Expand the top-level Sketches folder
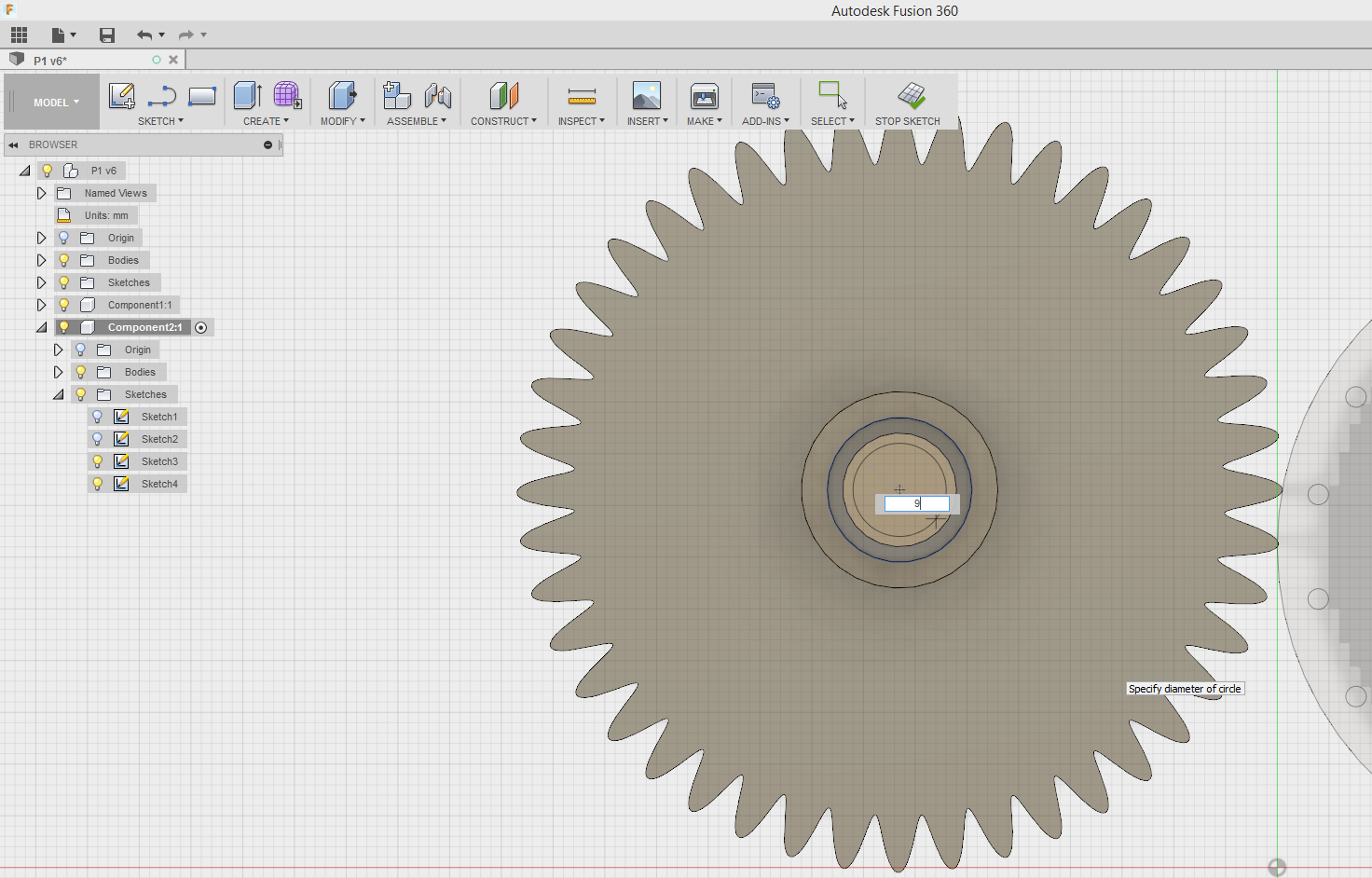The width and height of the screenshot is (1372, 878). pyautogui.click(x=41, y=282)
